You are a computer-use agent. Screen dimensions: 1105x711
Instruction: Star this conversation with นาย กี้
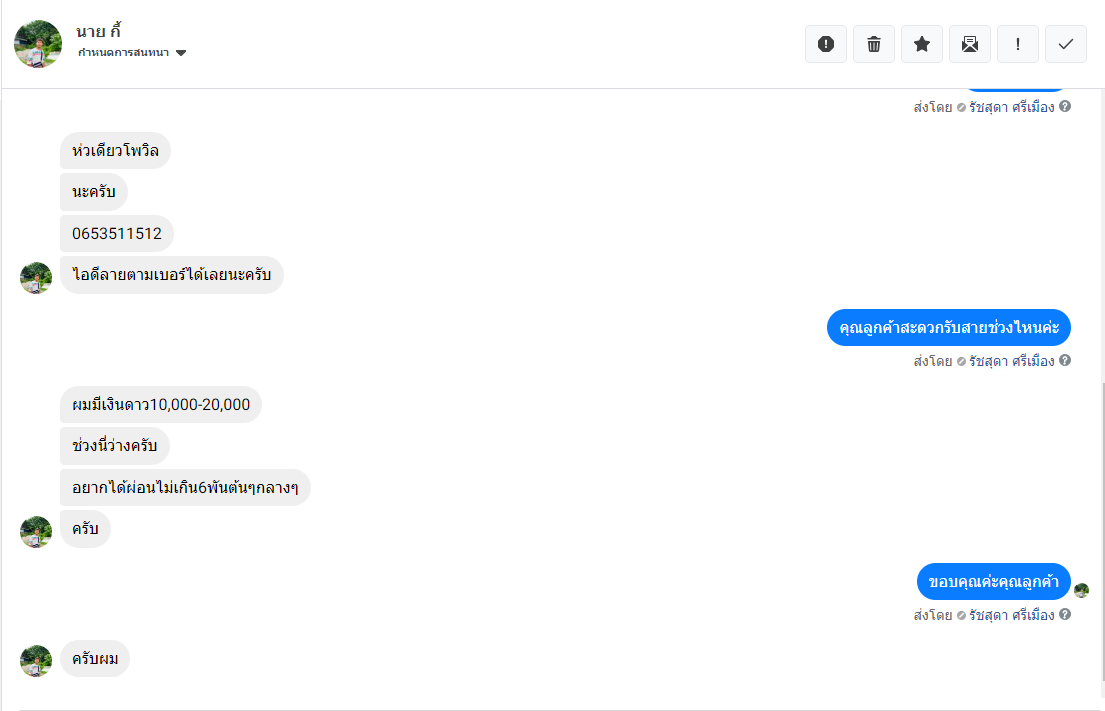tap(922, 44)
